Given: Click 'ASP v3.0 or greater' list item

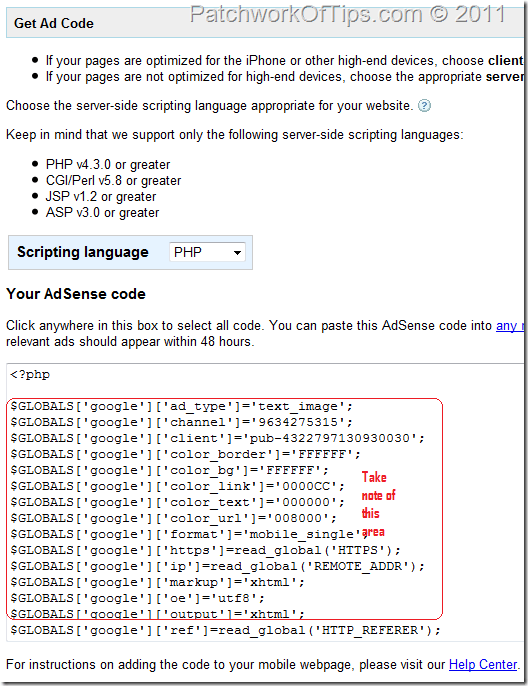Looking at the screenshot, I should point(102,213).
